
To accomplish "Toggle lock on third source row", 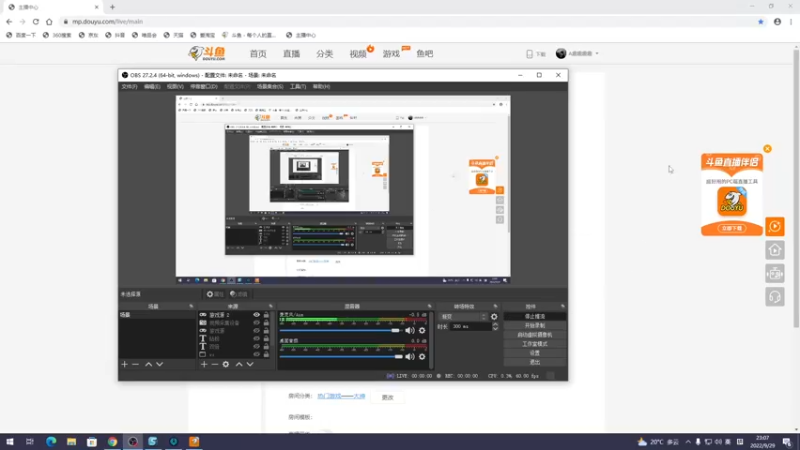I will pyautogui.click(x=266, y=331).
